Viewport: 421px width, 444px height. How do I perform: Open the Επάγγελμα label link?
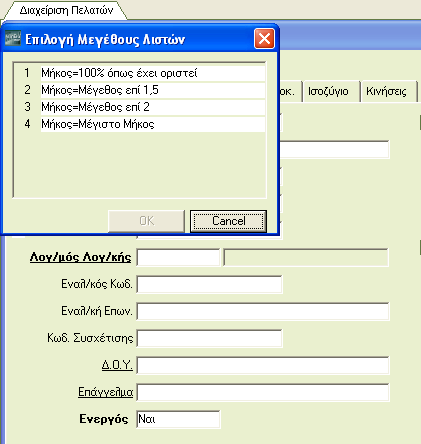tap(105, 392)
